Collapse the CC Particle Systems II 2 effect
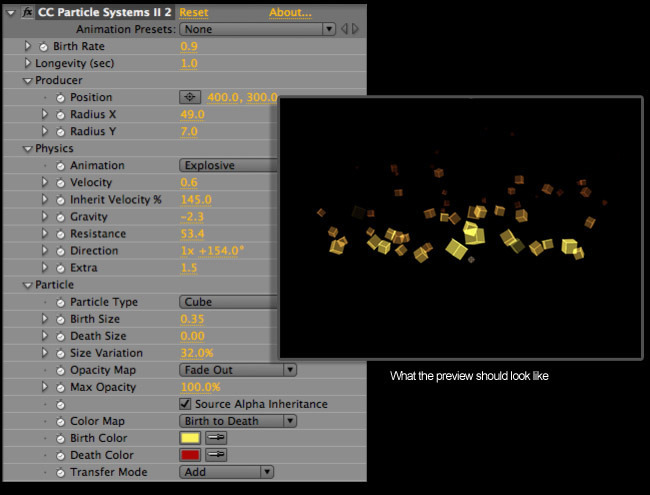Image resolution: width=650 pixels, height=495 pixels. pos(11,13)
